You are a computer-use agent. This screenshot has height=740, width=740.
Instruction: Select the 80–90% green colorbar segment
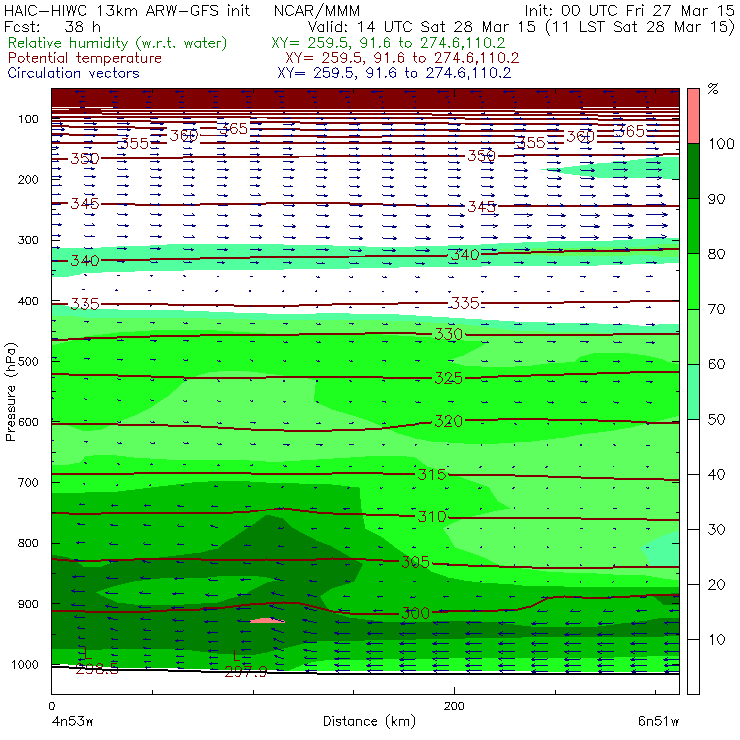(693, 226)
